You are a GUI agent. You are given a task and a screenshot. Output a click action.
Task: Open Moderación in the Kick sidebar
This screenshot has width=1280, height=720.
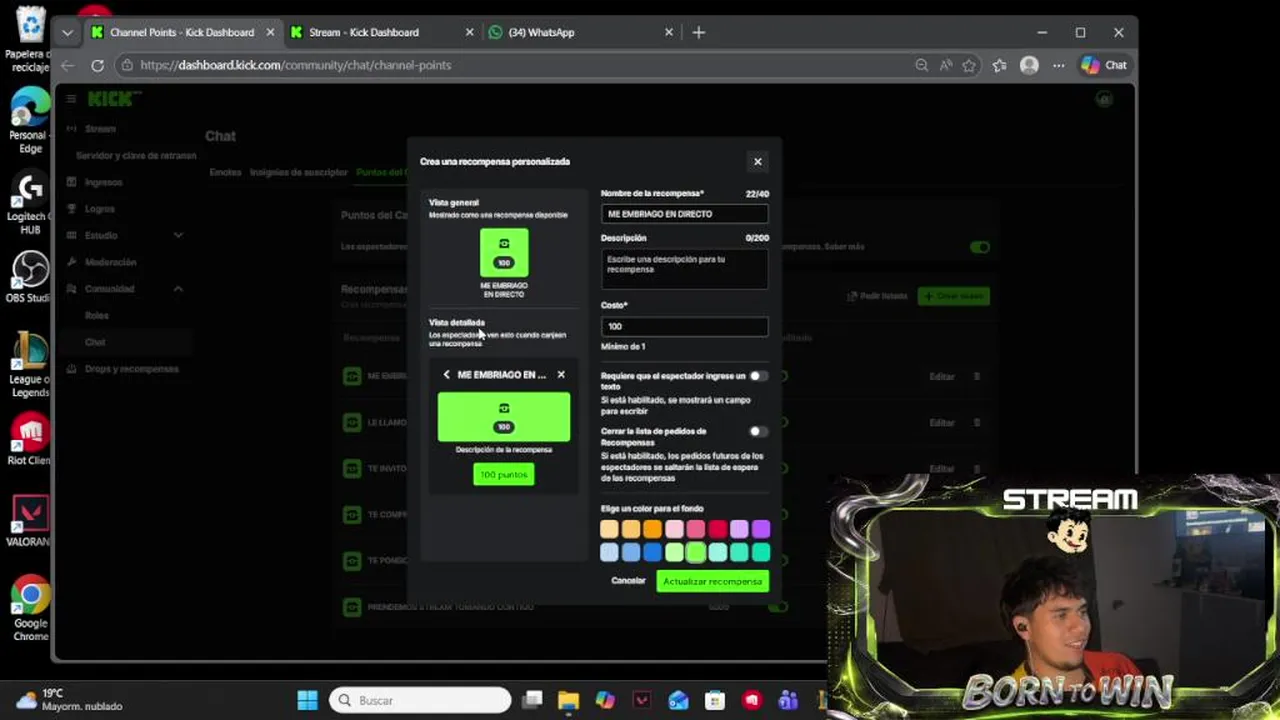[110, 262]
